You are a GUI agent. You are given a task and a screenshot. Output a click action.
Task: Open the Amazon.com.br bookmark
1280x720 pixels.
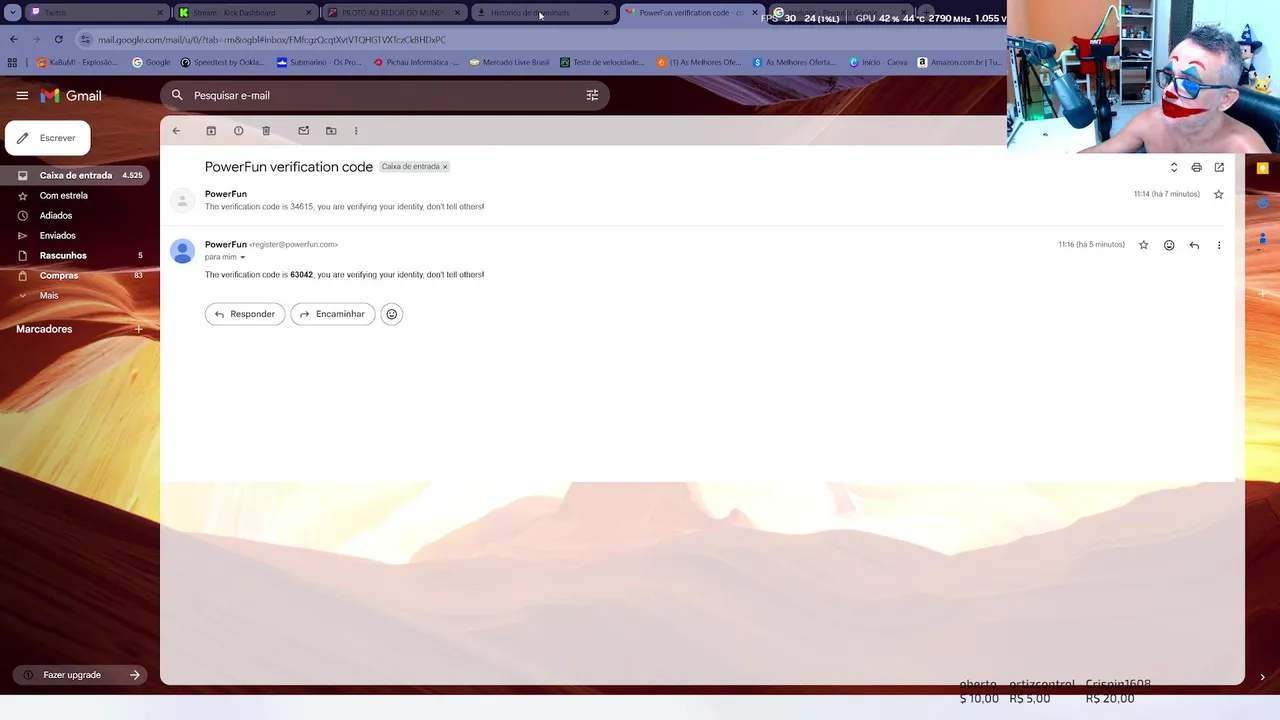tap(960, 62)
